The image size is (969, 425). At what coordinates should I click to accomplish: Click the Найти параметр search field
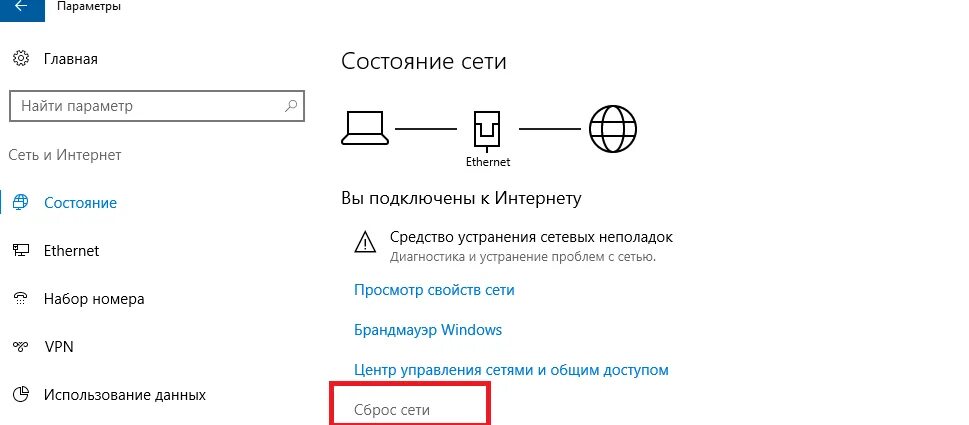point(157,106)
